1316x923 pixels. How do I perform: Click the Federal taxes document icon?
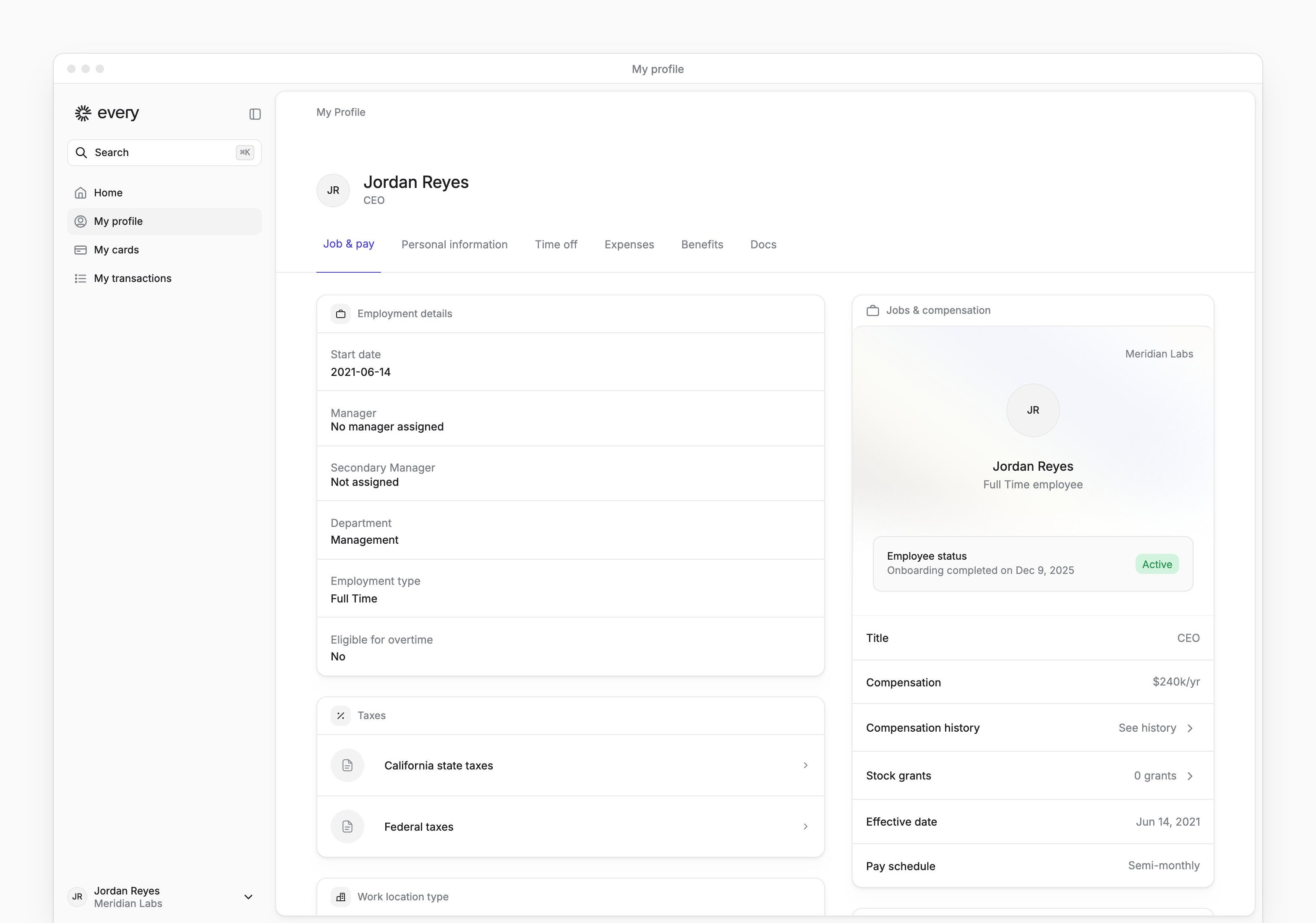(x=347, y=827)
